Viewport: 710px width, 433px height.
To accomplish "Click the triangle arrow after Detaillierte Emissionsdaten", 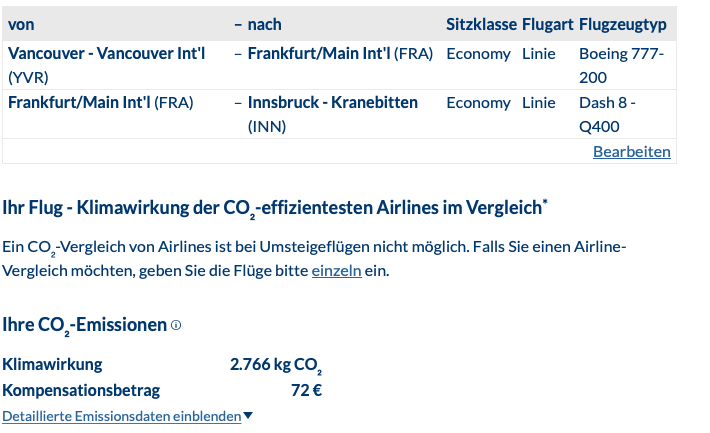I will point(248,415).
